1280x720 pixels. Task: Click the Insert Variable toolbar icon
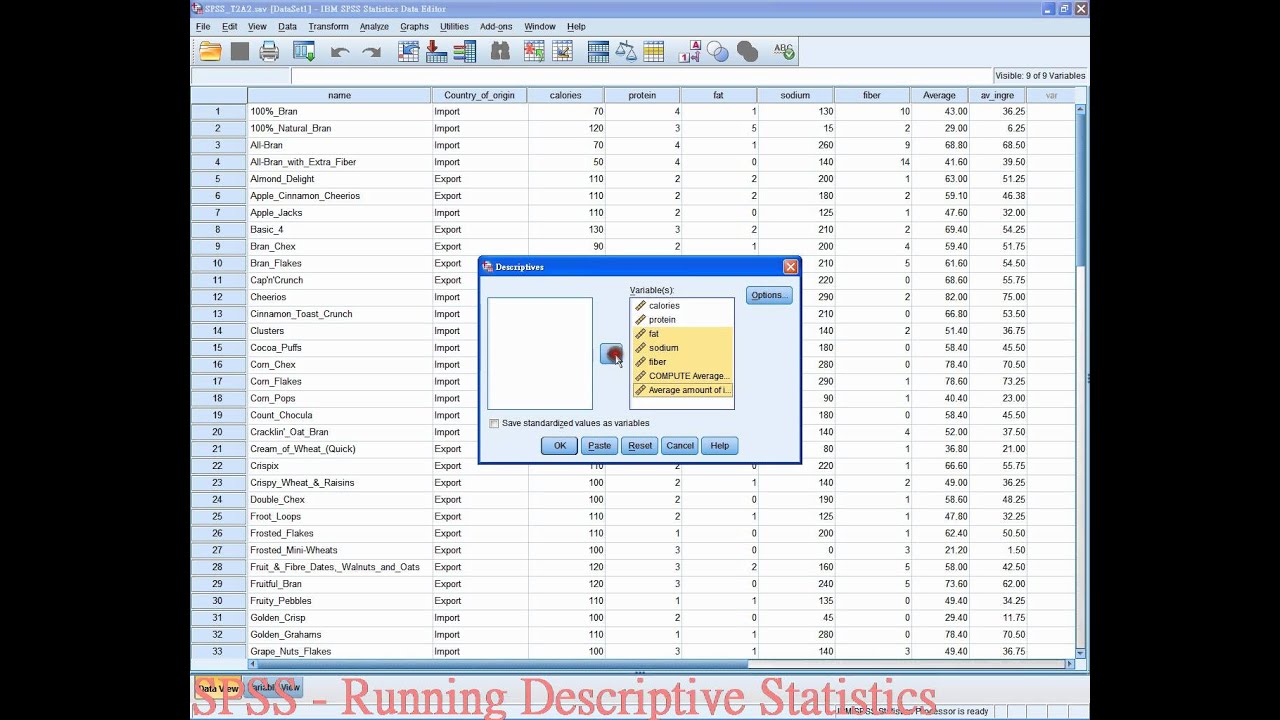point(562,52)
